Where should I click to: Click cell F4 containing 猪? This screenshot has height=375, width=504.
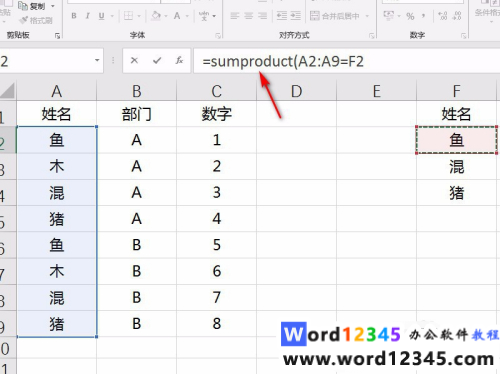tap(457, 193)
